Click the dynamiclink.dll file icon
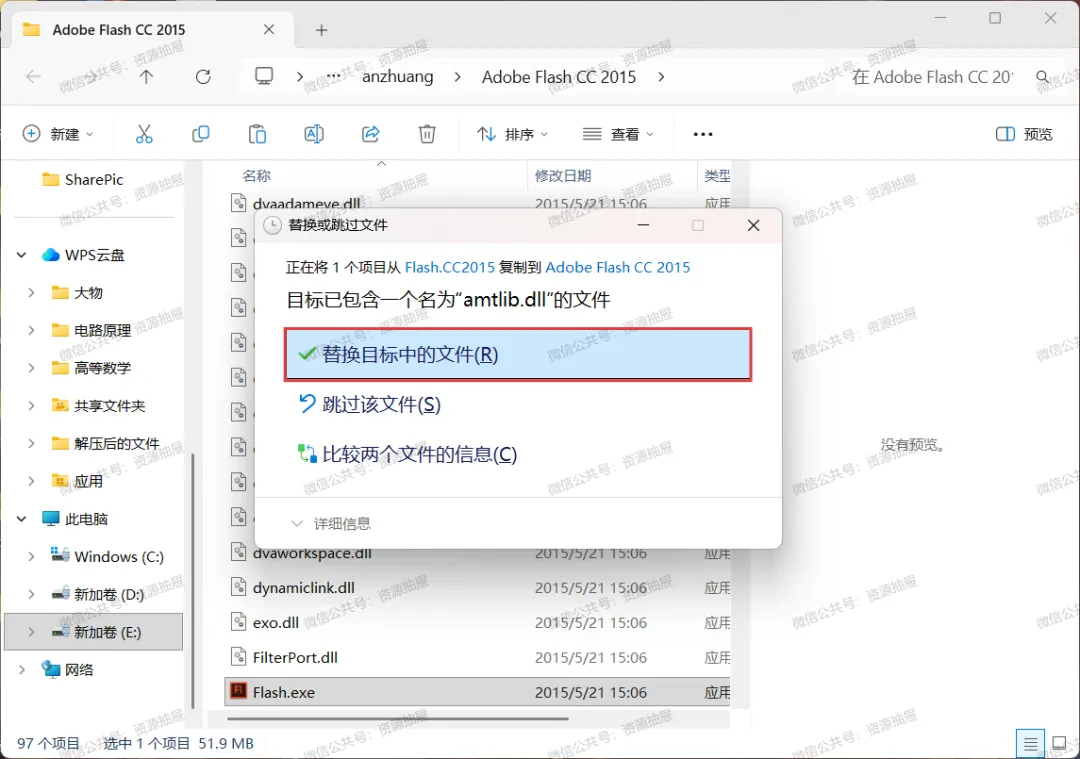Screen dimensions: 1080x759 238,588
